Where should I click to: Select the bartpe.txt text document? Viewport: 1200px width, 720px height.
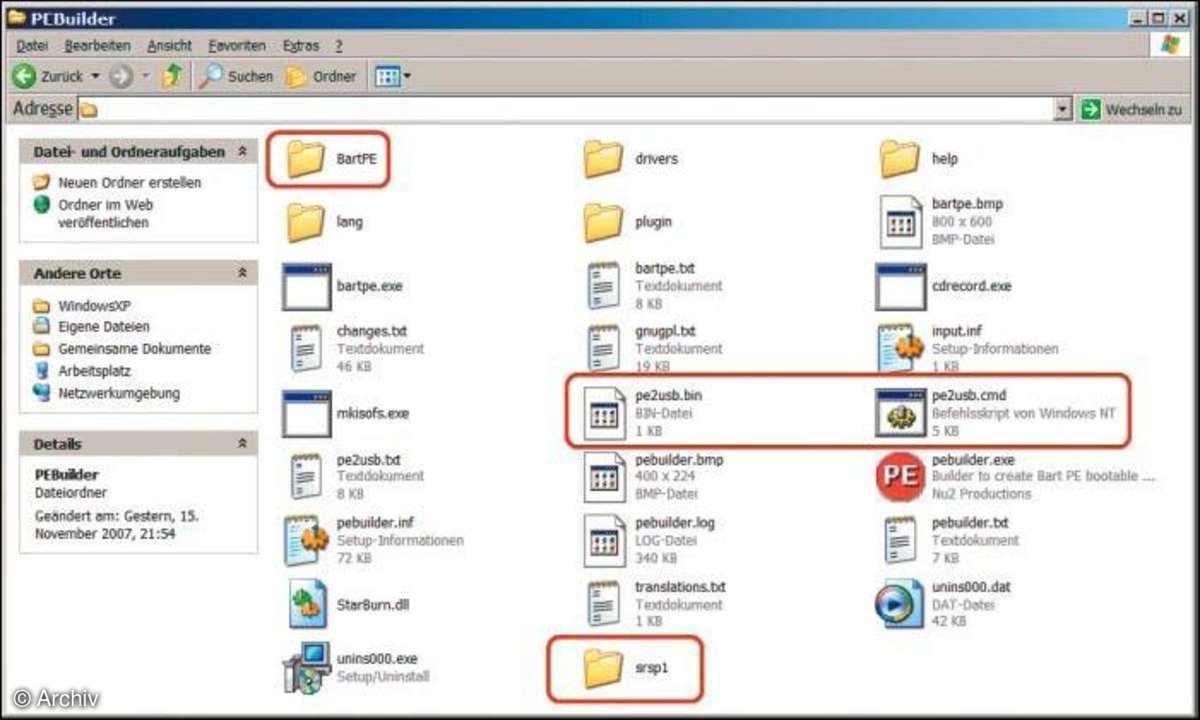[x=654, y=286]
